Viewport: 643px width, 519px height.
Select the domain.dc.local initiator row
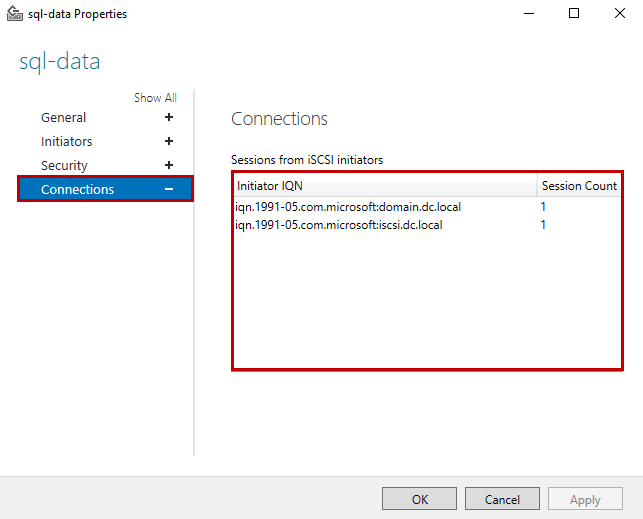click(348, 207)
